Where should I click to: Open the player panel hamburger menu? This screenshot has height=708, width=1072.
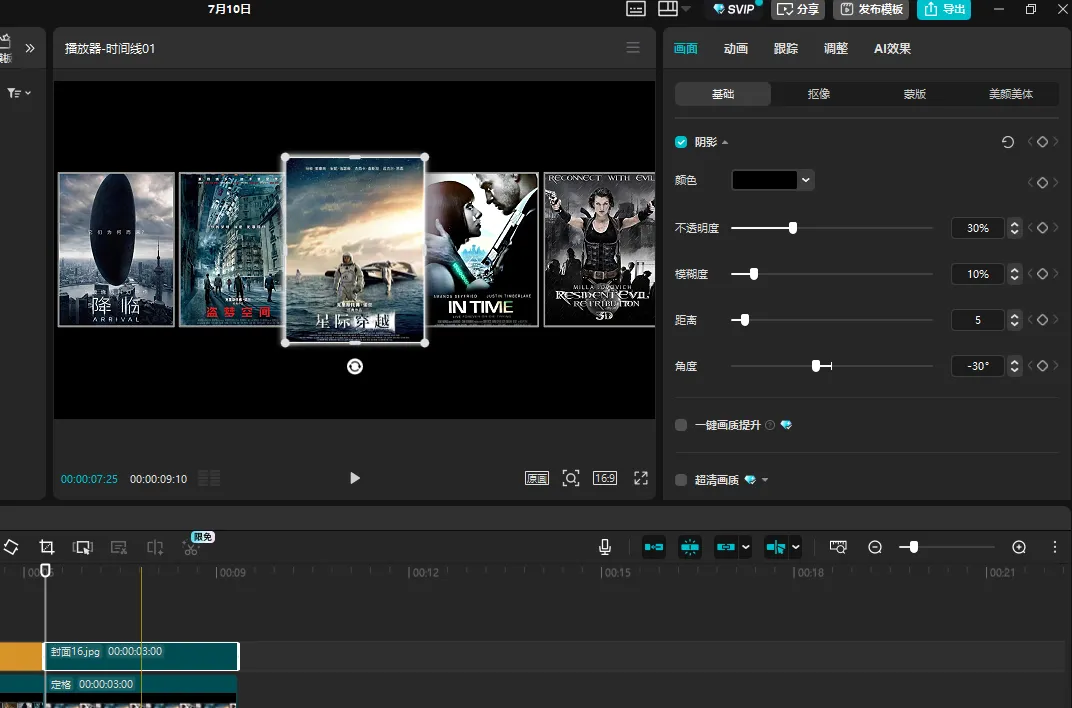pos(633,48)
